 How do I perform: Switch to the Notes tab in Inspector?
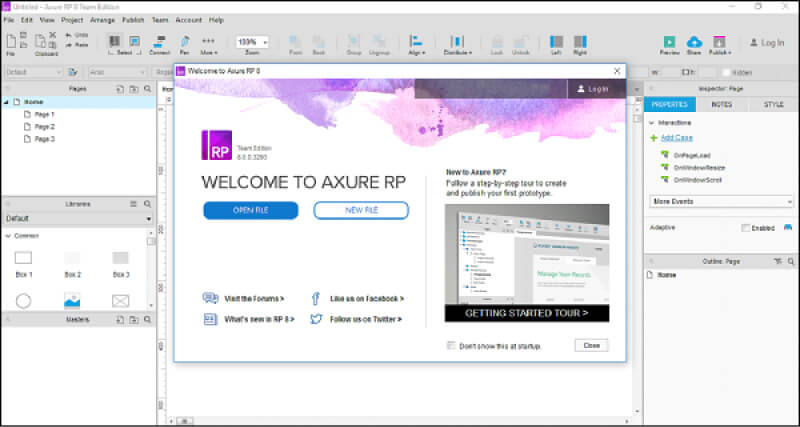click(x=720, y=104)
